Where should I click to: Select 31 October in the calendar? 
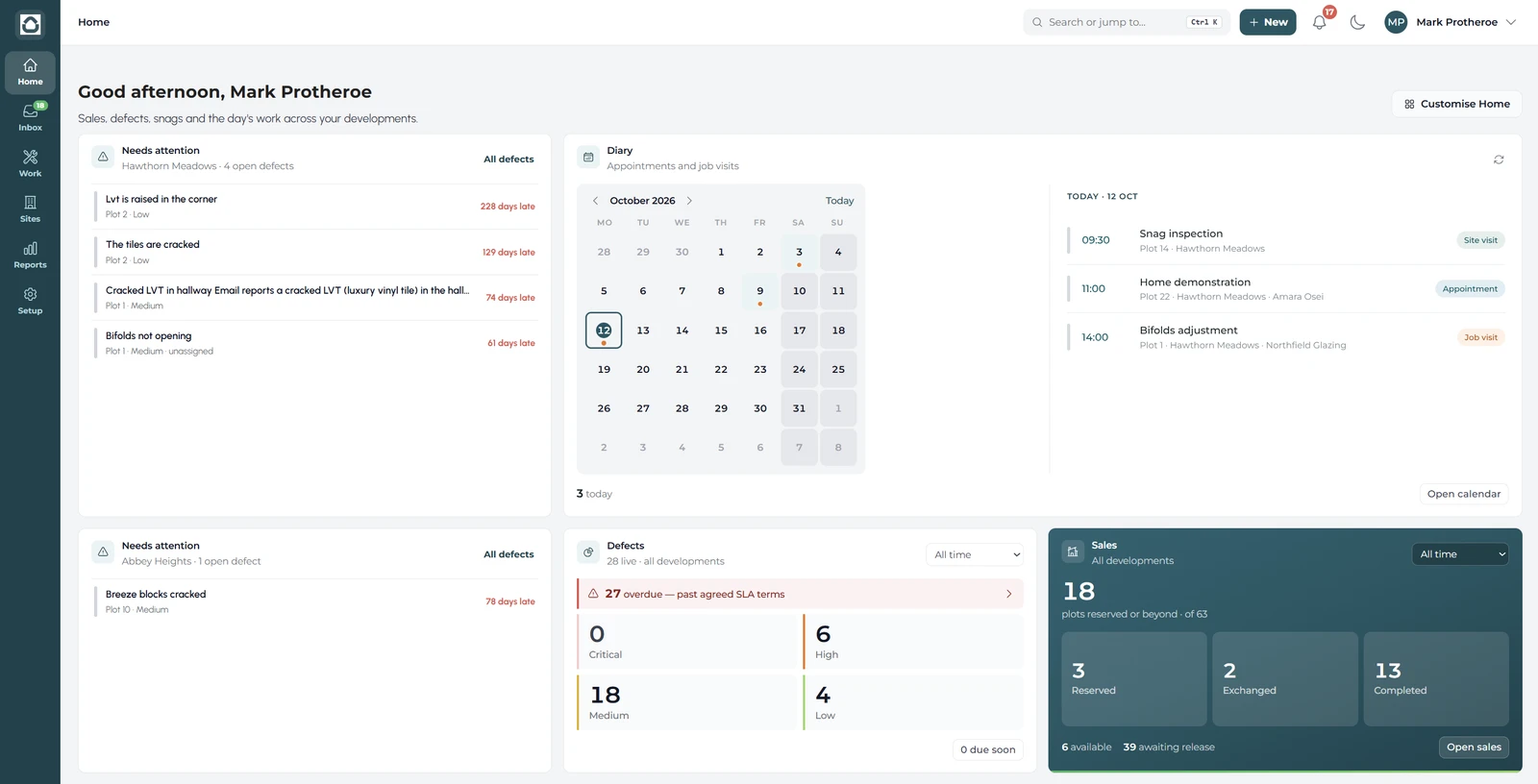click(799, 408)
